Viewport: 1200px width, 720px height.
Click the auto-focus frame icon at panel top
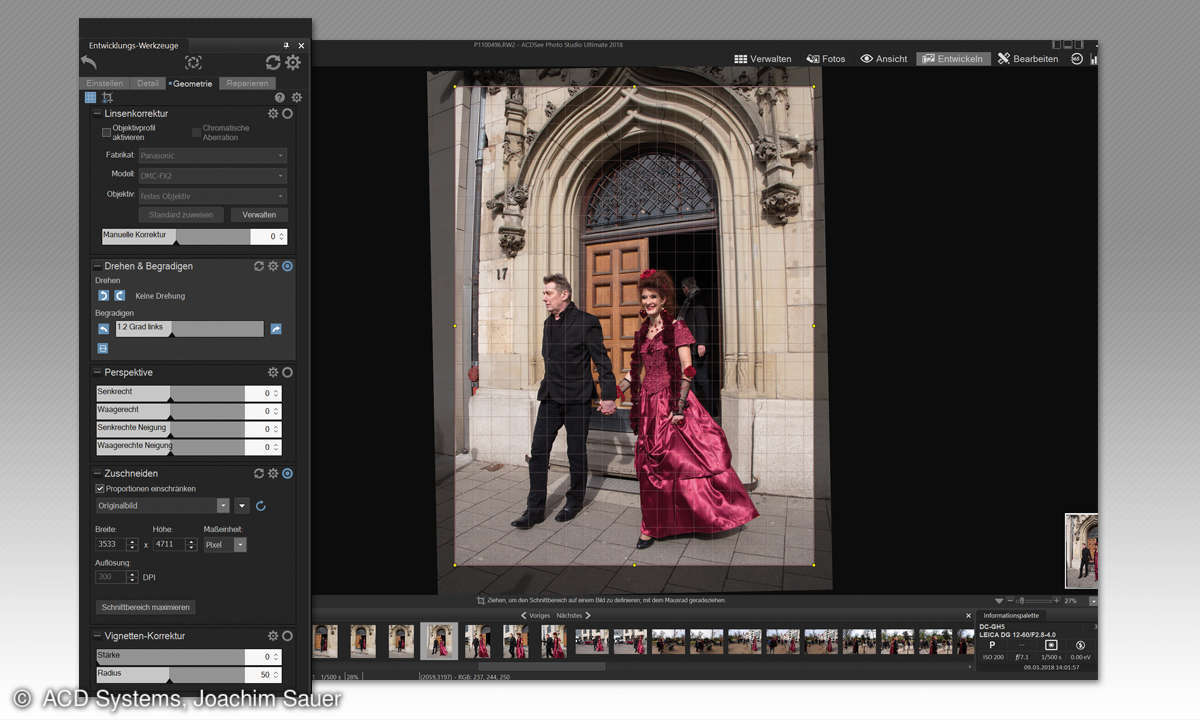coord(193,62)
